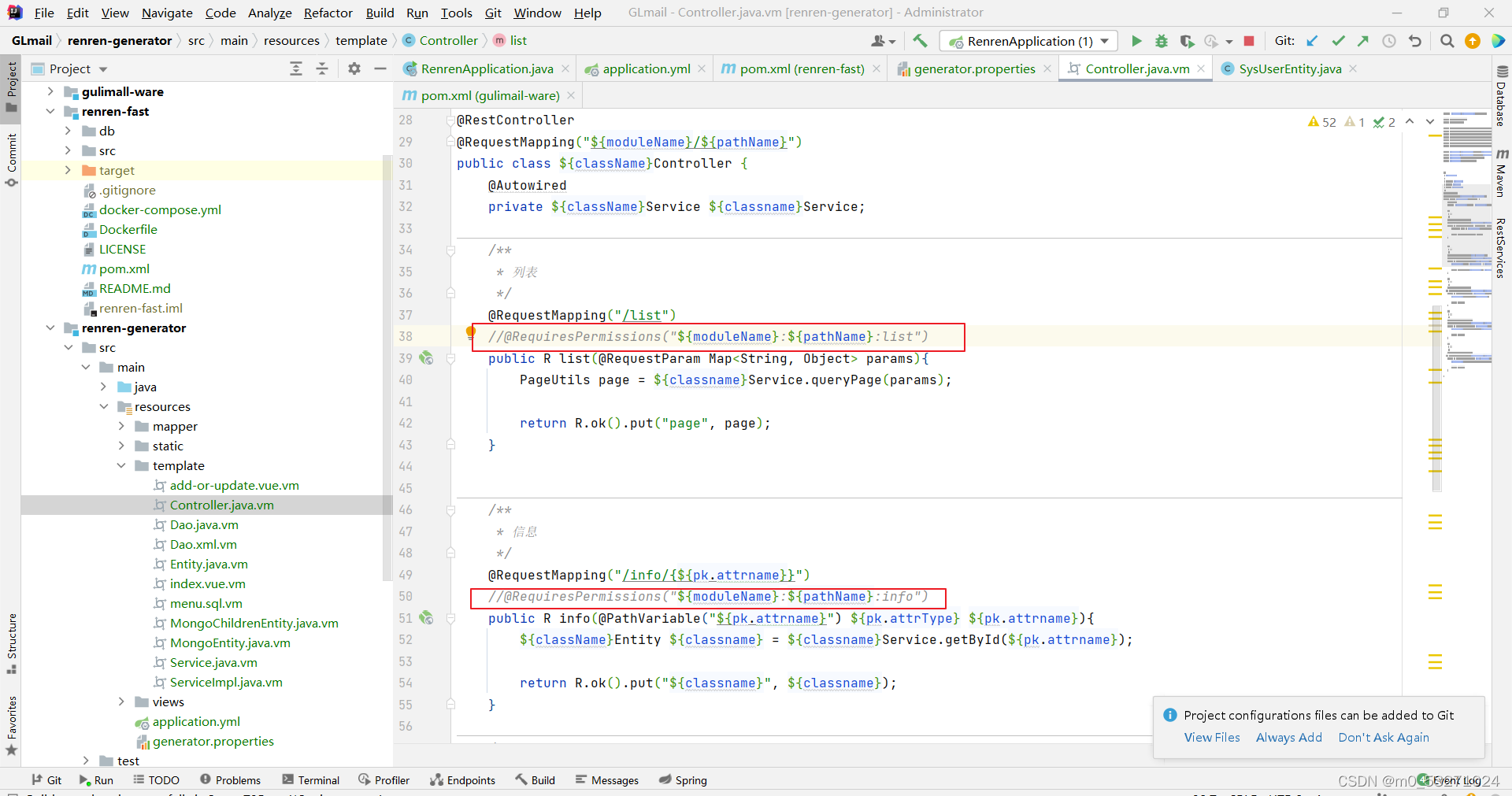Open Structure tool window in left sidebar
The image size is (1512, 796).
[11, 644]
